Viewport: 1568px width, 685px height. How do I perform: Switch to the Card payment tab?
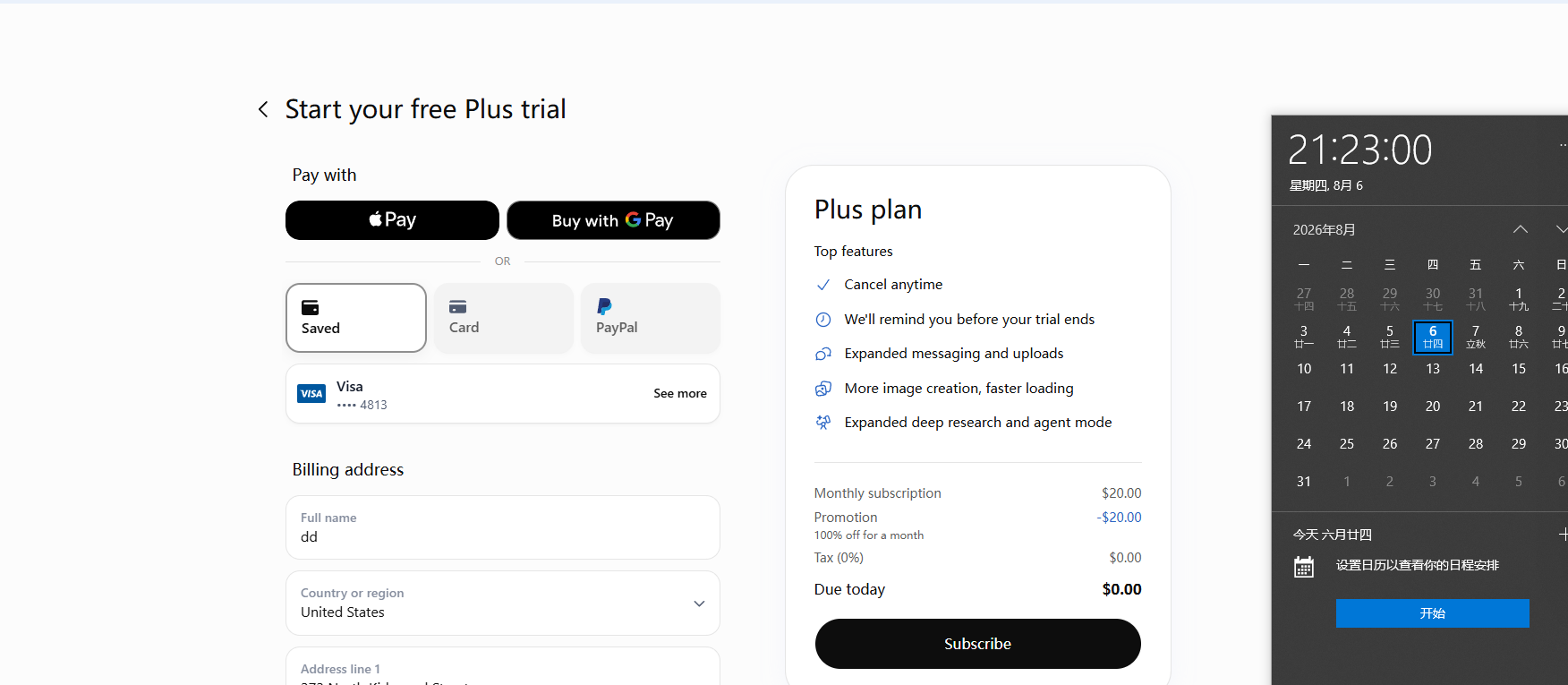pos(503,318)
